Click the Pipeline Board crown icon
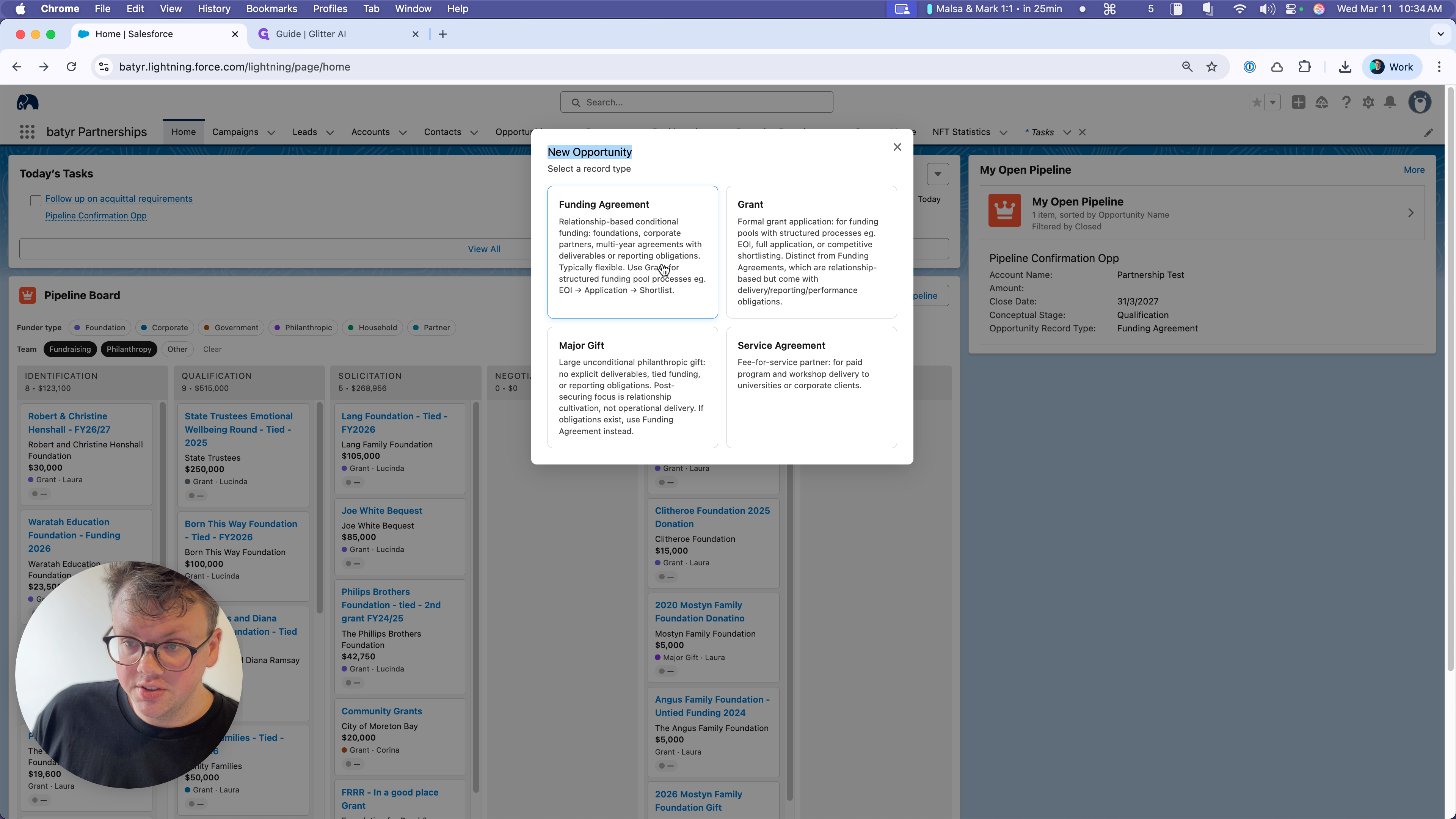Image resolution: width=1456 pixels, height=819 pixels. [x=28, y=295]
